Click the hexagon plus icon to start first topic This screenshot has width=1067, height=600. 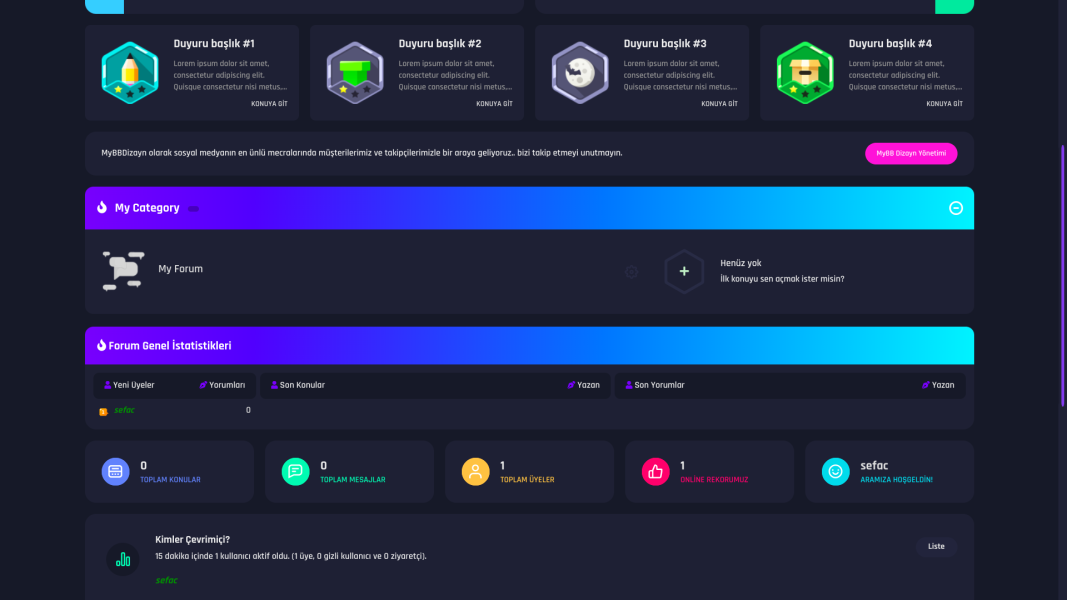tap(684, 271)
